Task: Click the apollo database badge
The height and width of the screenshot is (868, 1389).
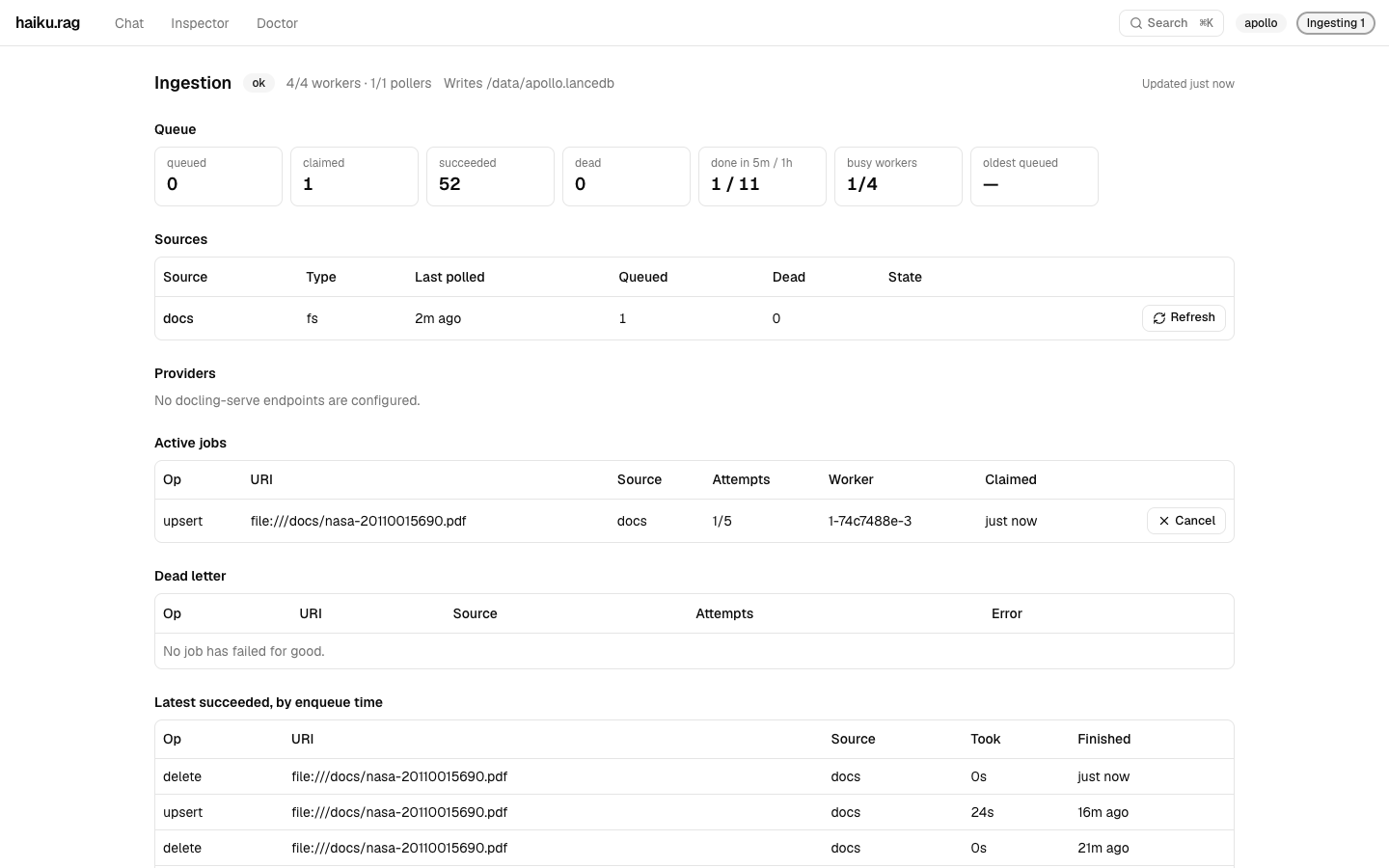Action: click(1261, 23)
